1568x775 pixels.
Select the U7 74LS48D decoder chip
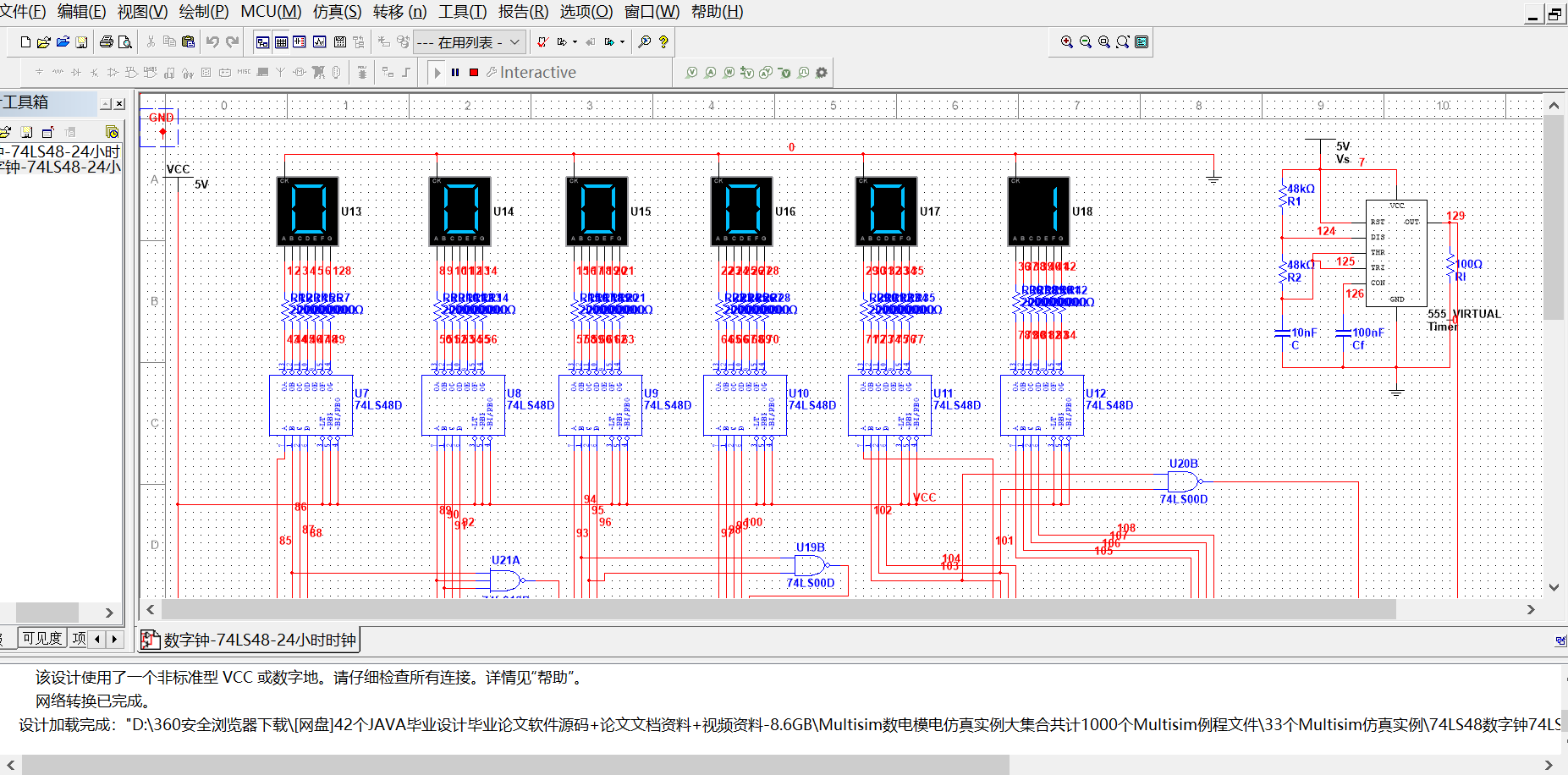click(311, 405)
